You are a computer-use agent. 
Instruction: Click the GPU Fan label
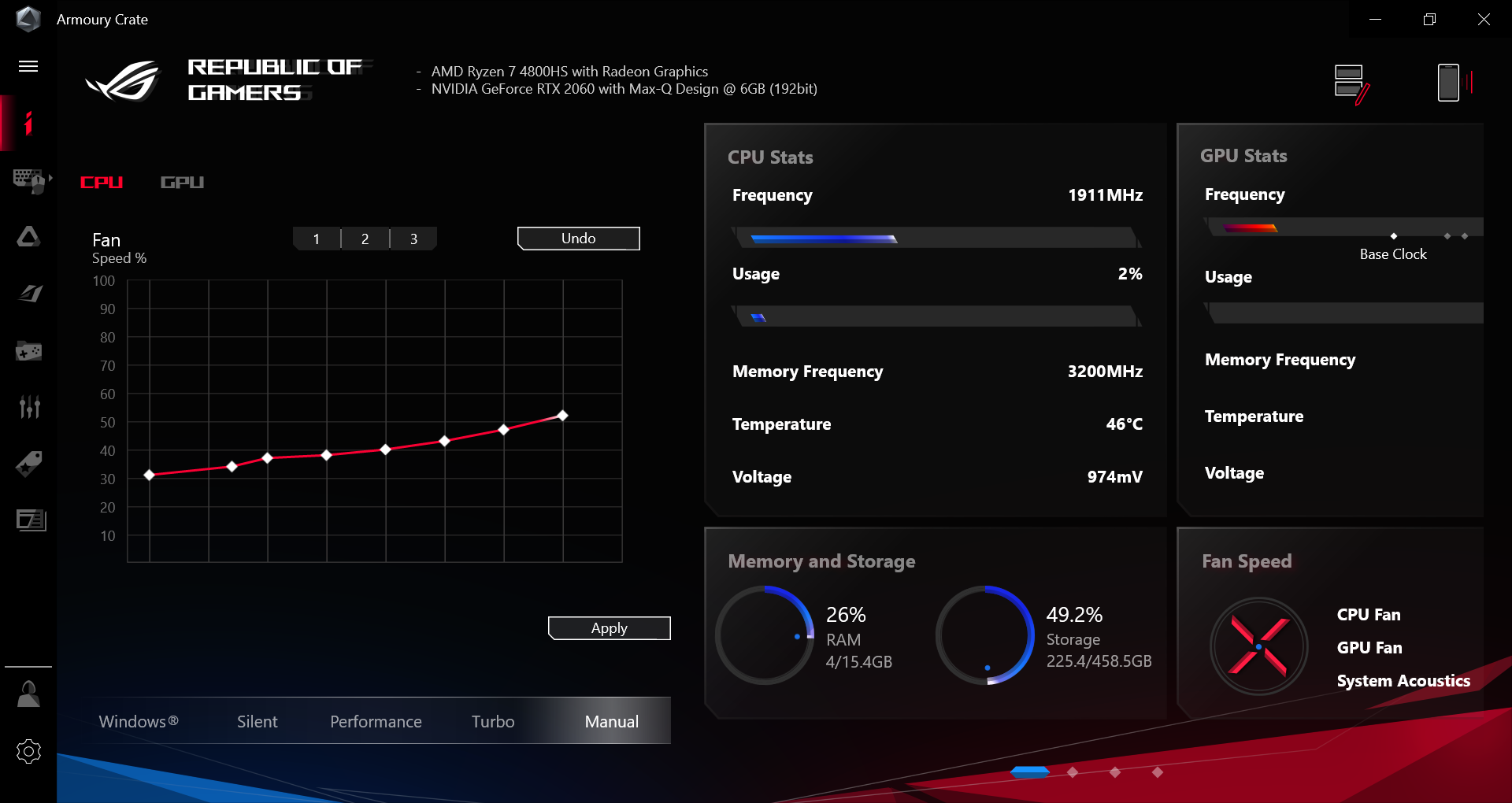tap(1369, 648)
